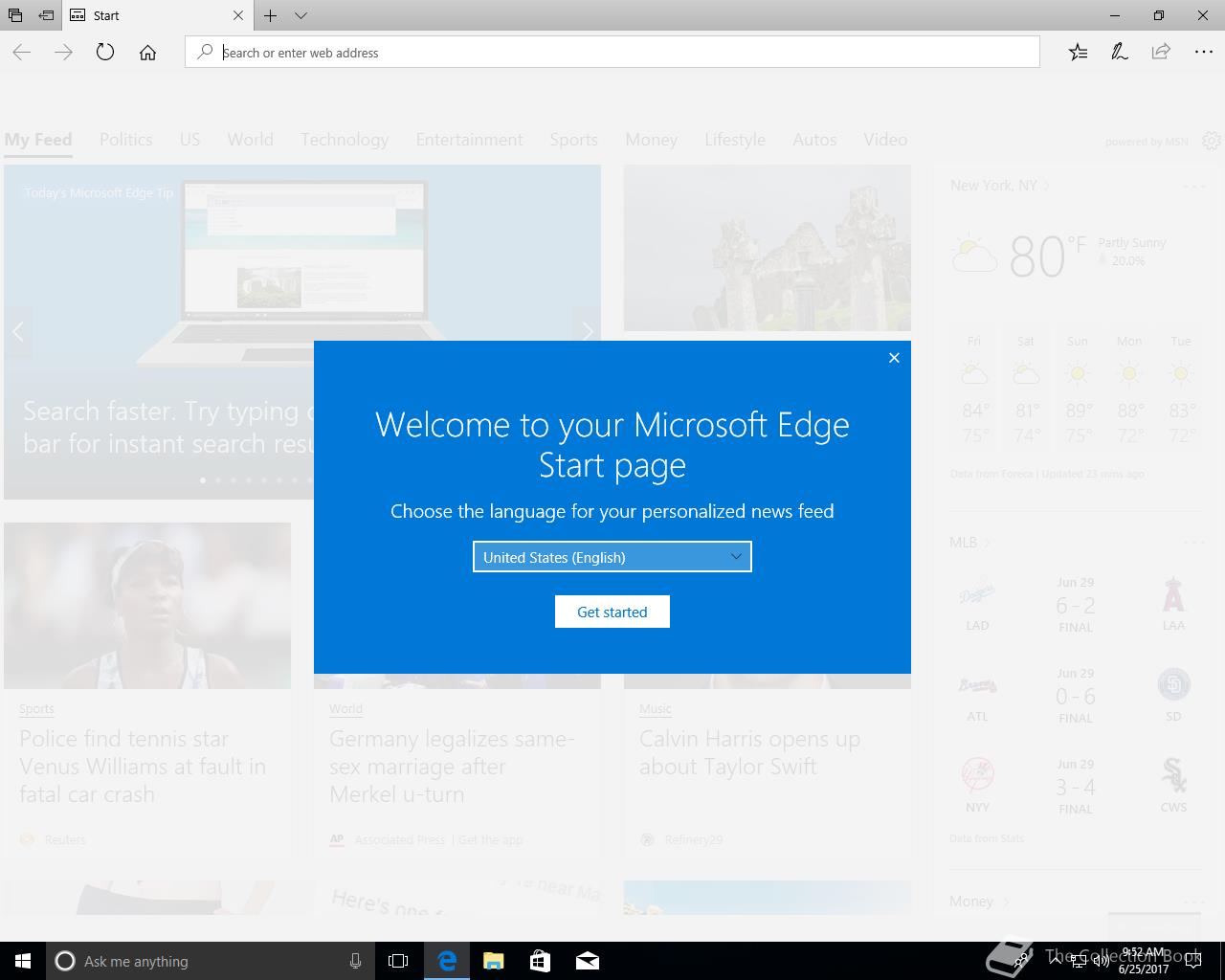
Task: Open Make a Web Note pen icon
Action: [1119, 53]
